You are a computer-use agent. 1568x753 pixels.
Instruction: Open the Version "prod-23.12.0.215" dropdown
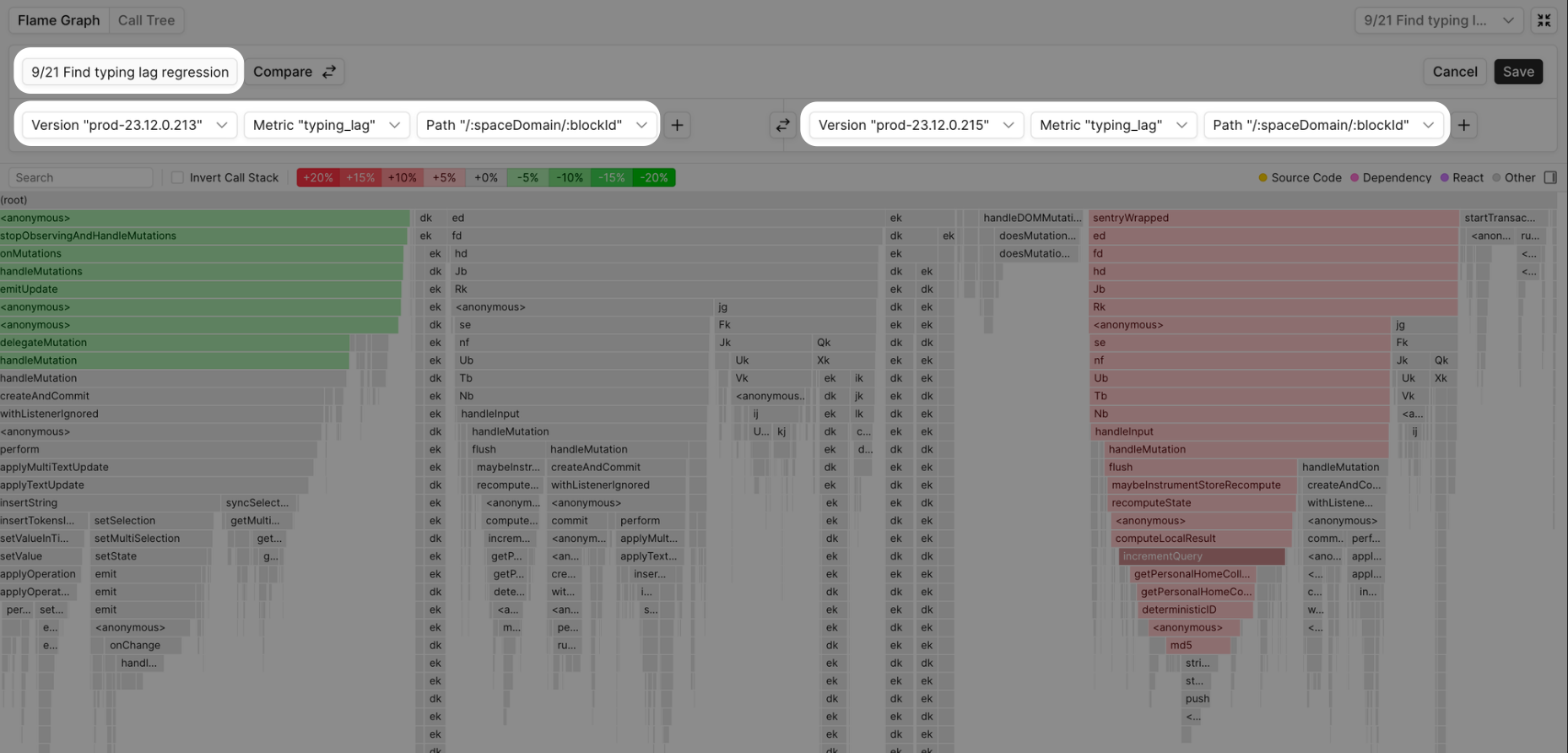916,125
